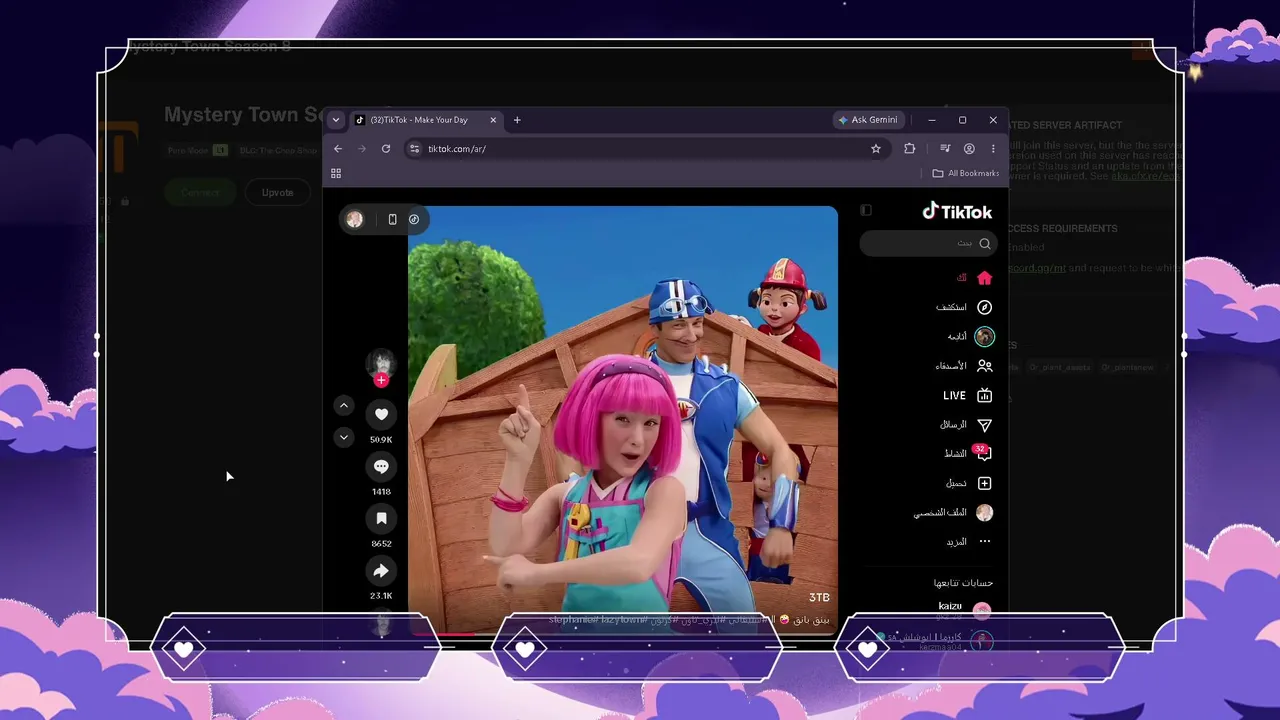The height and width of the screenshot is (720, 1280).
Task: Open the Friends icon in TikTok sidebar
Action: click(984, 366)
